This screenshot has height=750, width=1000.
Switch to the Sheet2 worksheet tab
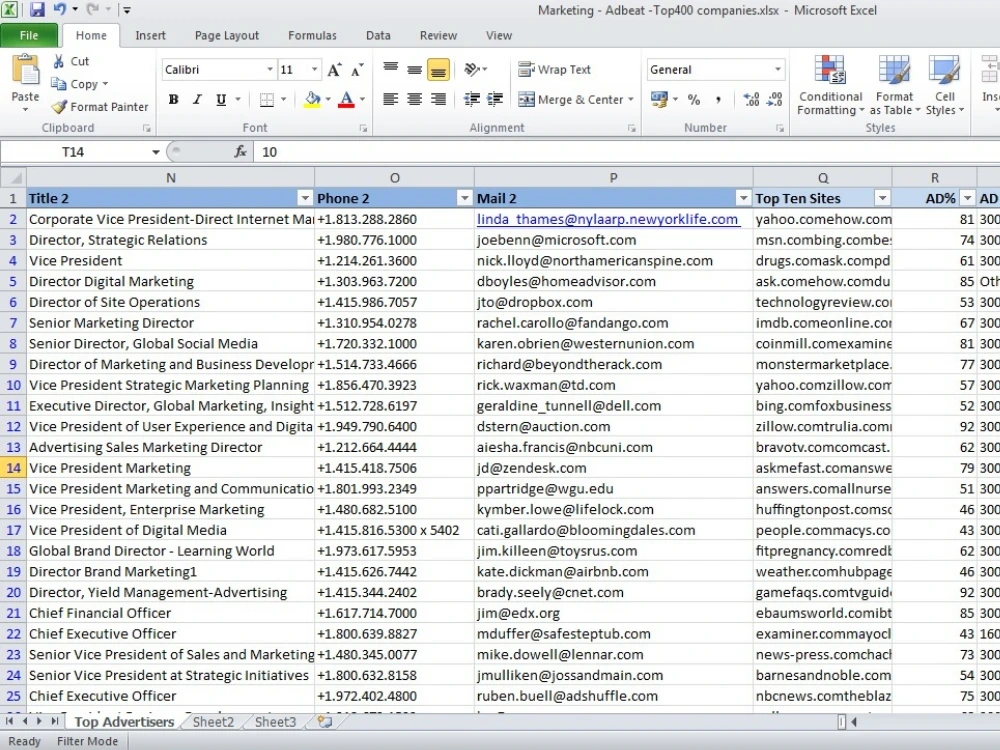[213, 722]
